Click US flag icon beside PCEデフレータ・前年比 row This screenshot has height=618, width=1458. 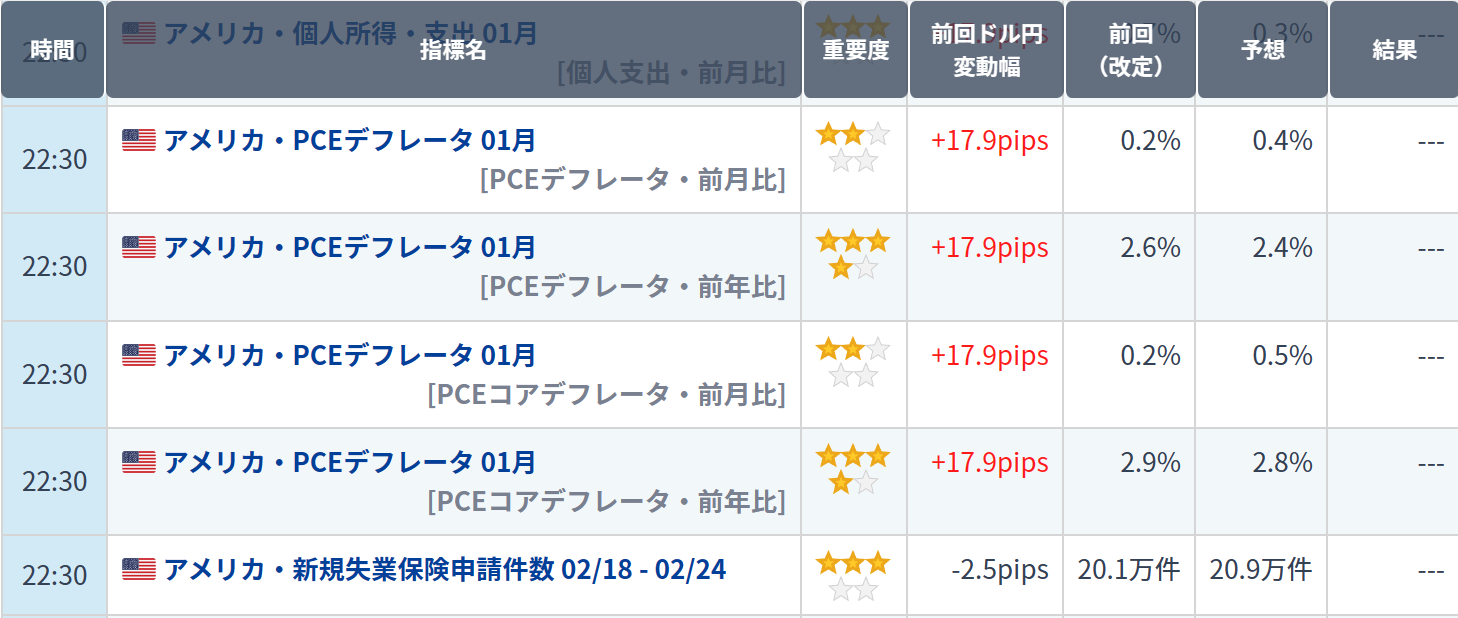point(139,247)
